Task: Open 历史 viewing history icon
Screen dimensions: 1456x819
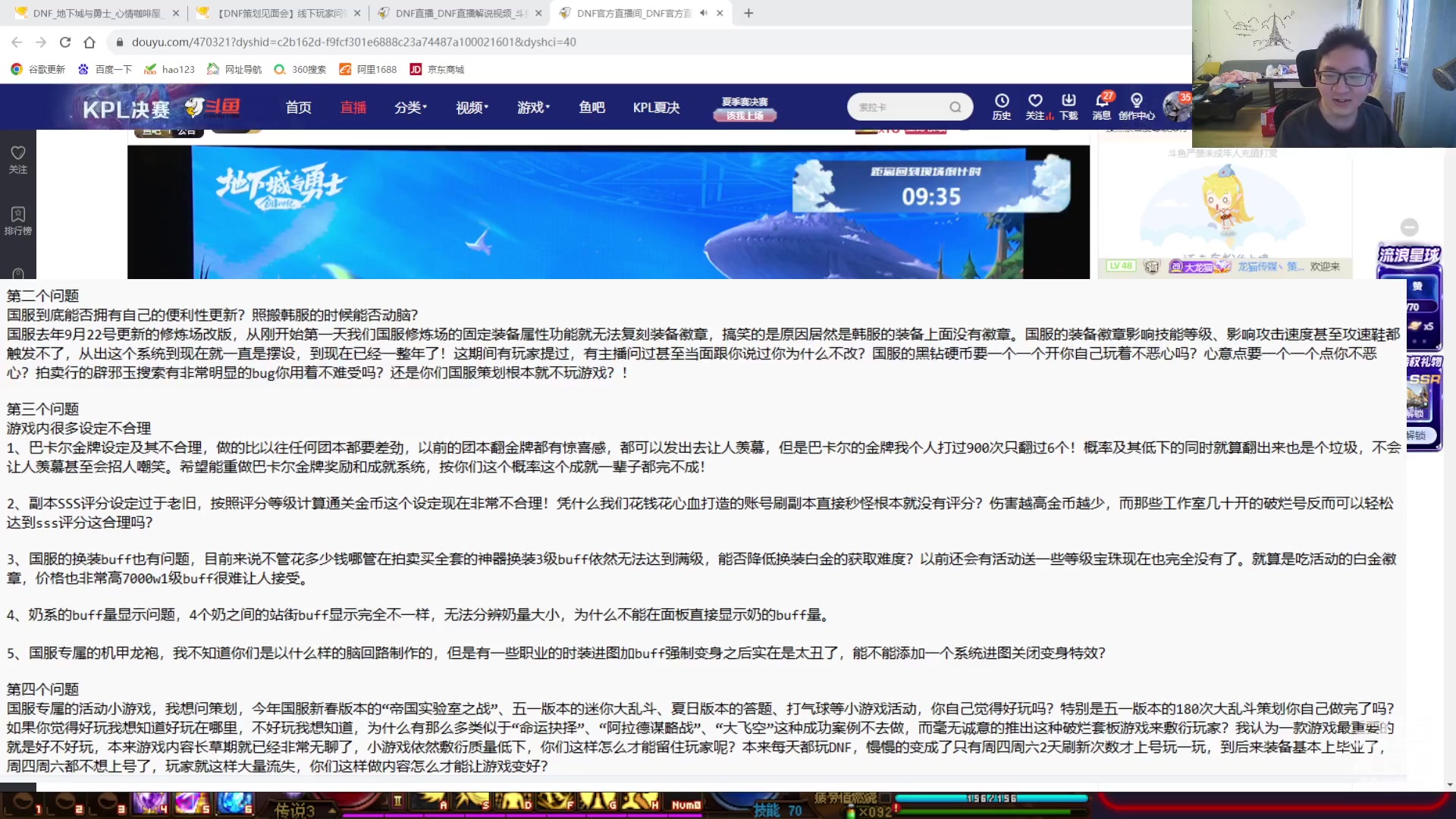Action: point(1002,106)
